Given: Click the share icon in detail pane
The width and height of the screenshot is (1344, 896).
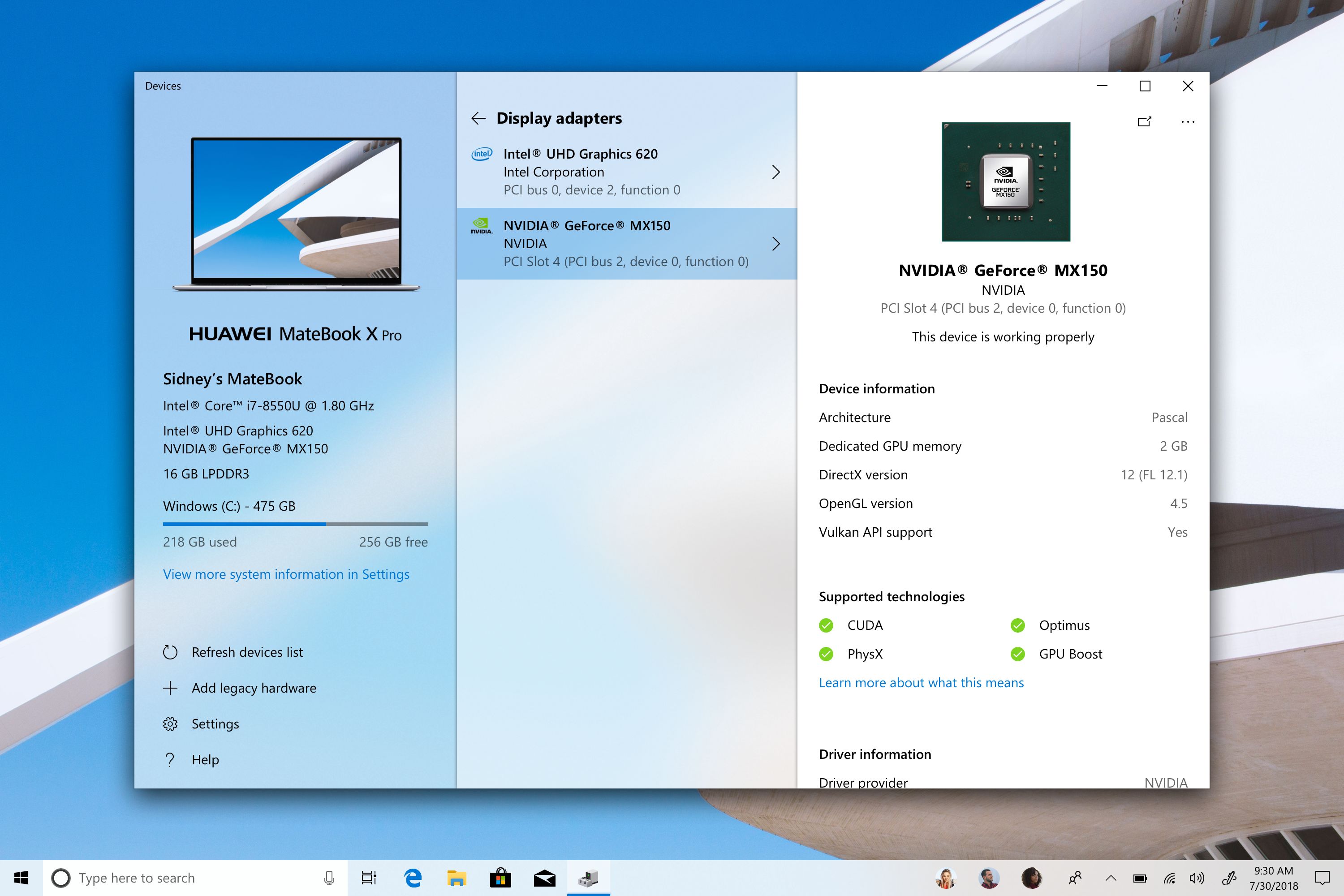Looking at the screenshot, I should pos(1144,122).
